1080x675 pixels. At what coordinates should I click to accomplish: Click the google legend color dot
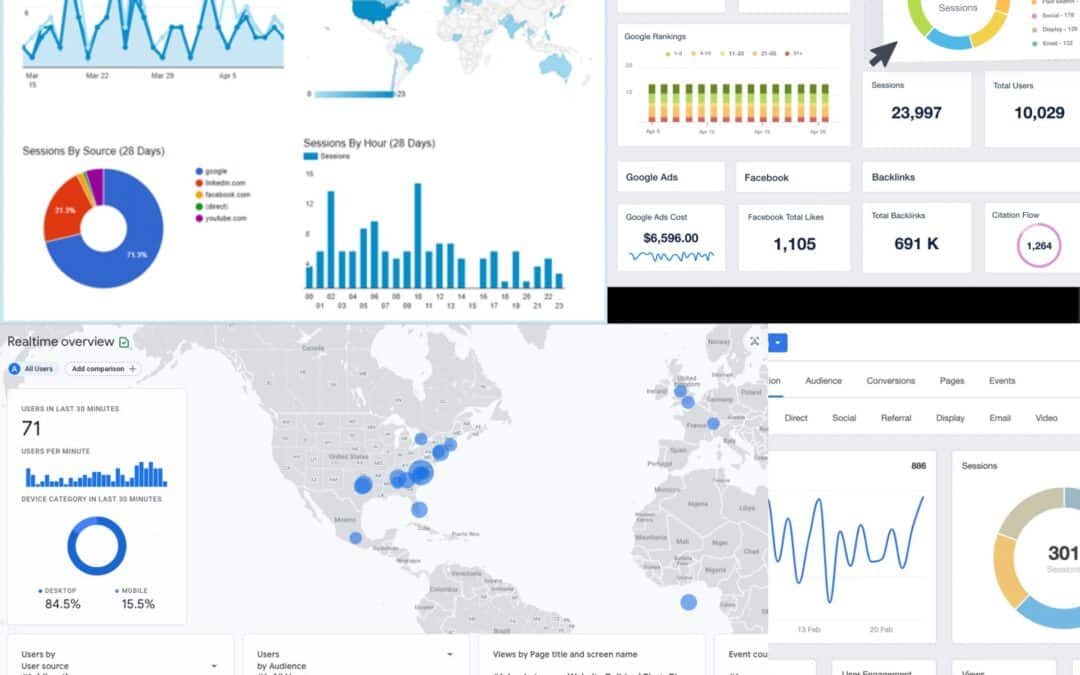tap(199, 171)
